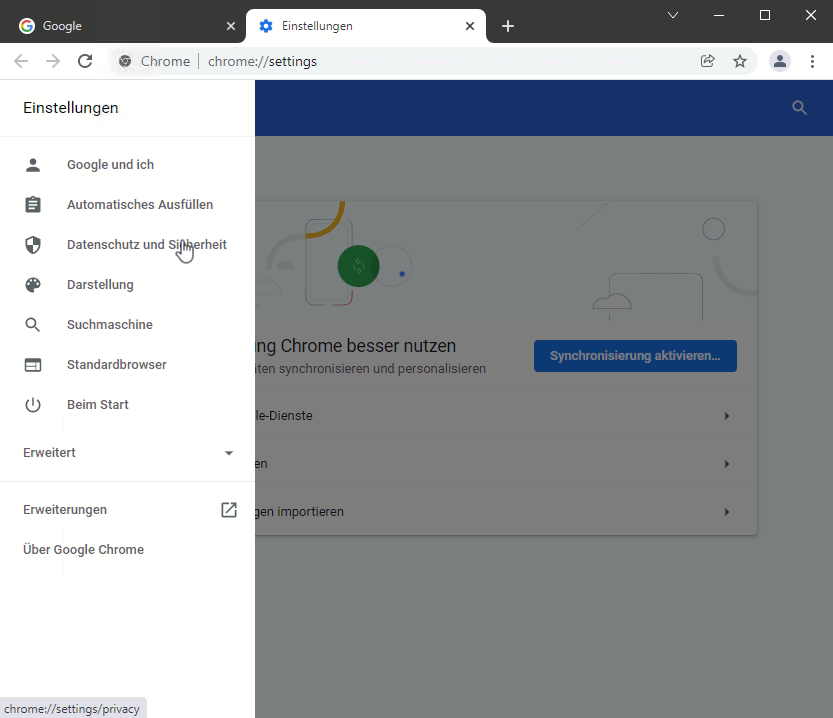Click the Darstellung palette icon
This screenshot has height=718, width=833.
click(x=33, y=285)
